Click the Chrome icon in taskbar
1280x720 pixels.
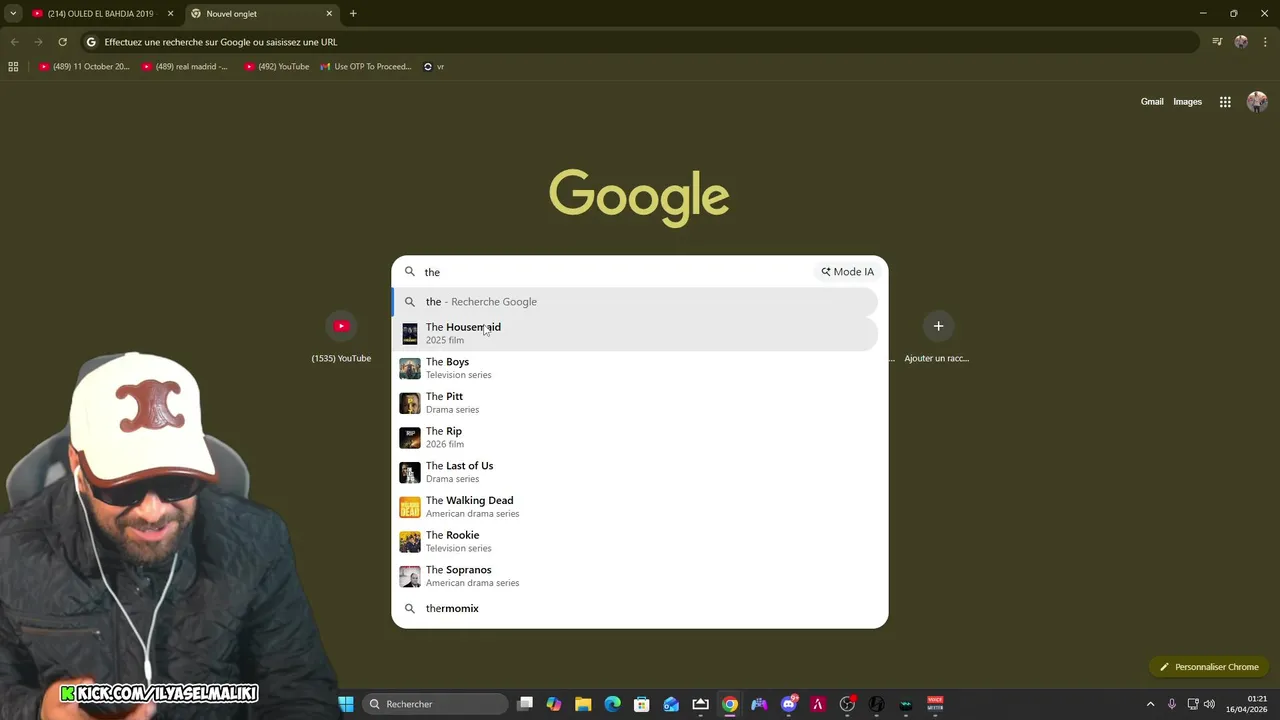pyautogui.click(x=730, y=704)
